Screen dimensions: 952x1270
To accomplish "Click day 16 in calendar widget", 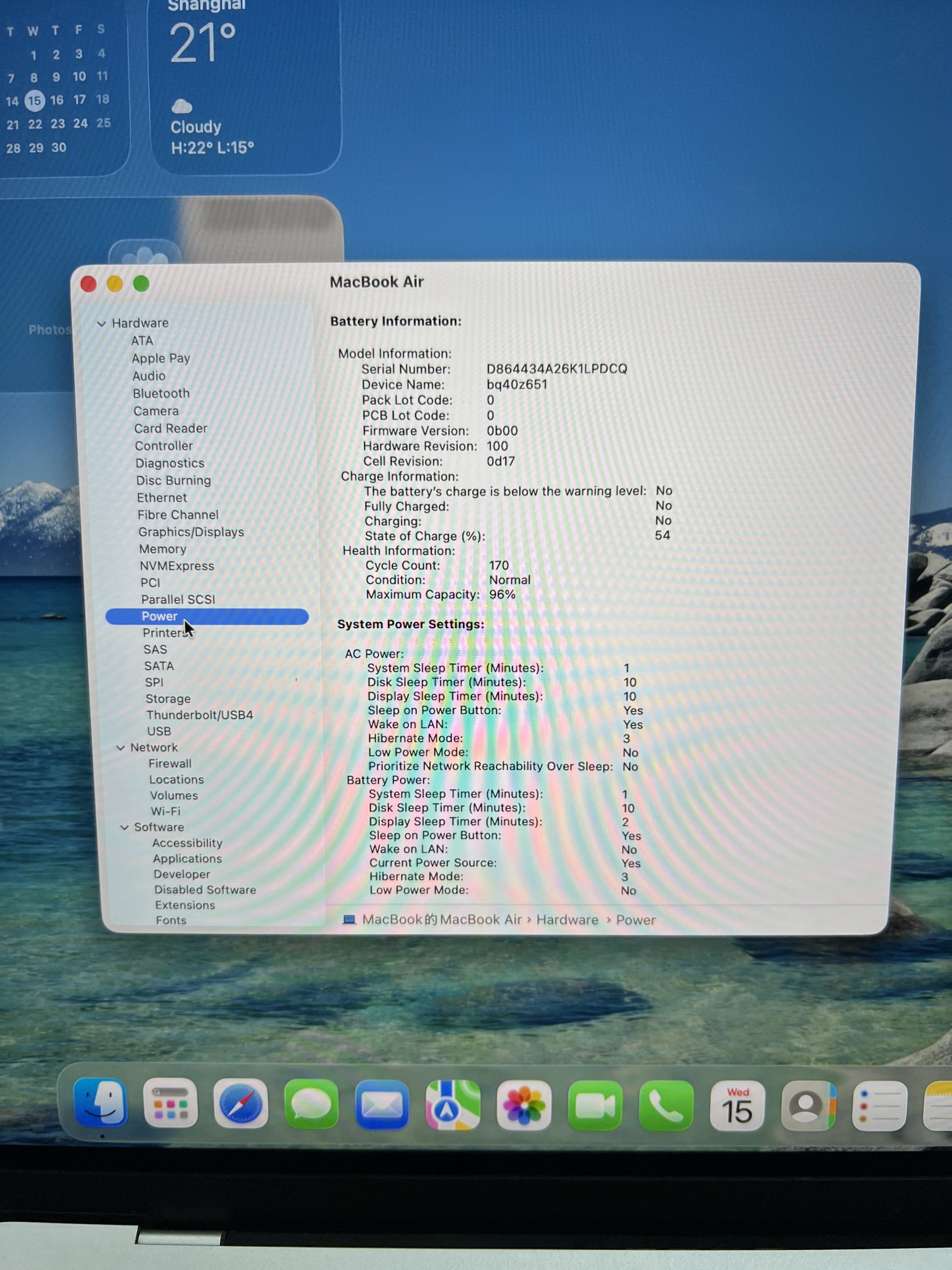I will tap(57, 100).
